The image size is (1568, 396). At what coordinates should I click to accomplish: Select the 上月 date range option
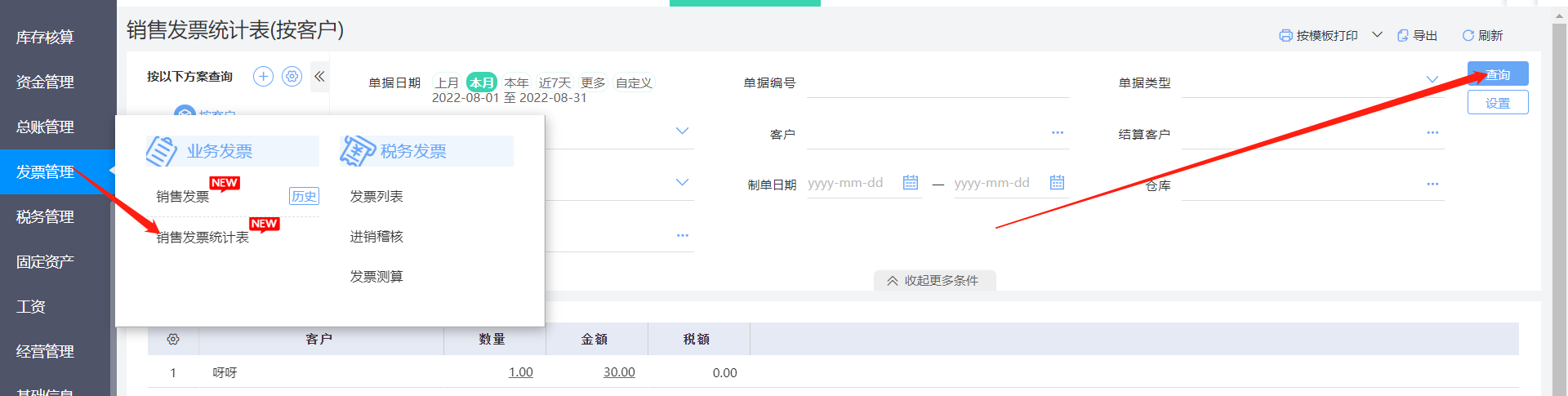coord(447,82)
